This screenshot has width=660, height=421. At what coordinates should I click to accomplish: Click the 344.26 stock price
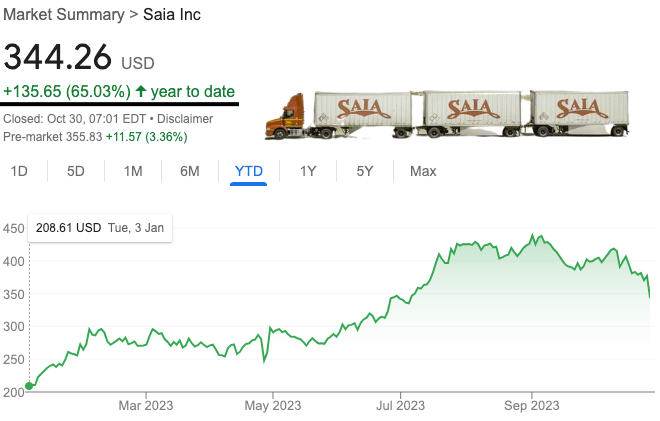[x=58, y=58]
